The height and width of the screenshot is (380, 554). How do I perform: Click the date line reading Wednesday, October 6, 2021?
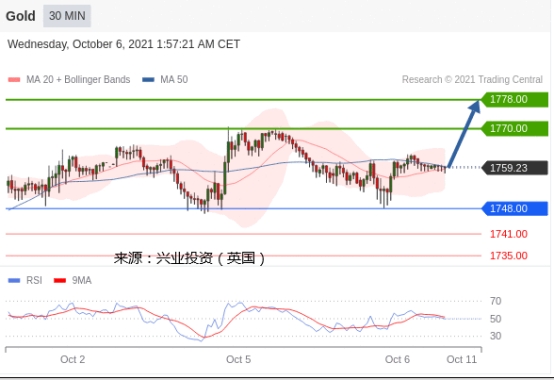coord(124,44)
